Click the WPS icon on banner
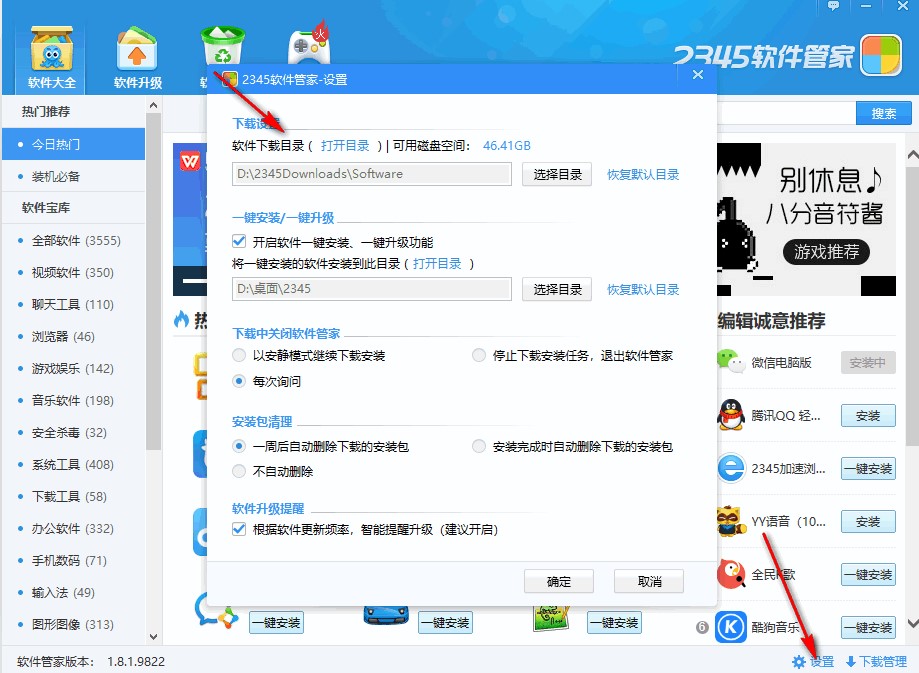 (x=189, y=161)
